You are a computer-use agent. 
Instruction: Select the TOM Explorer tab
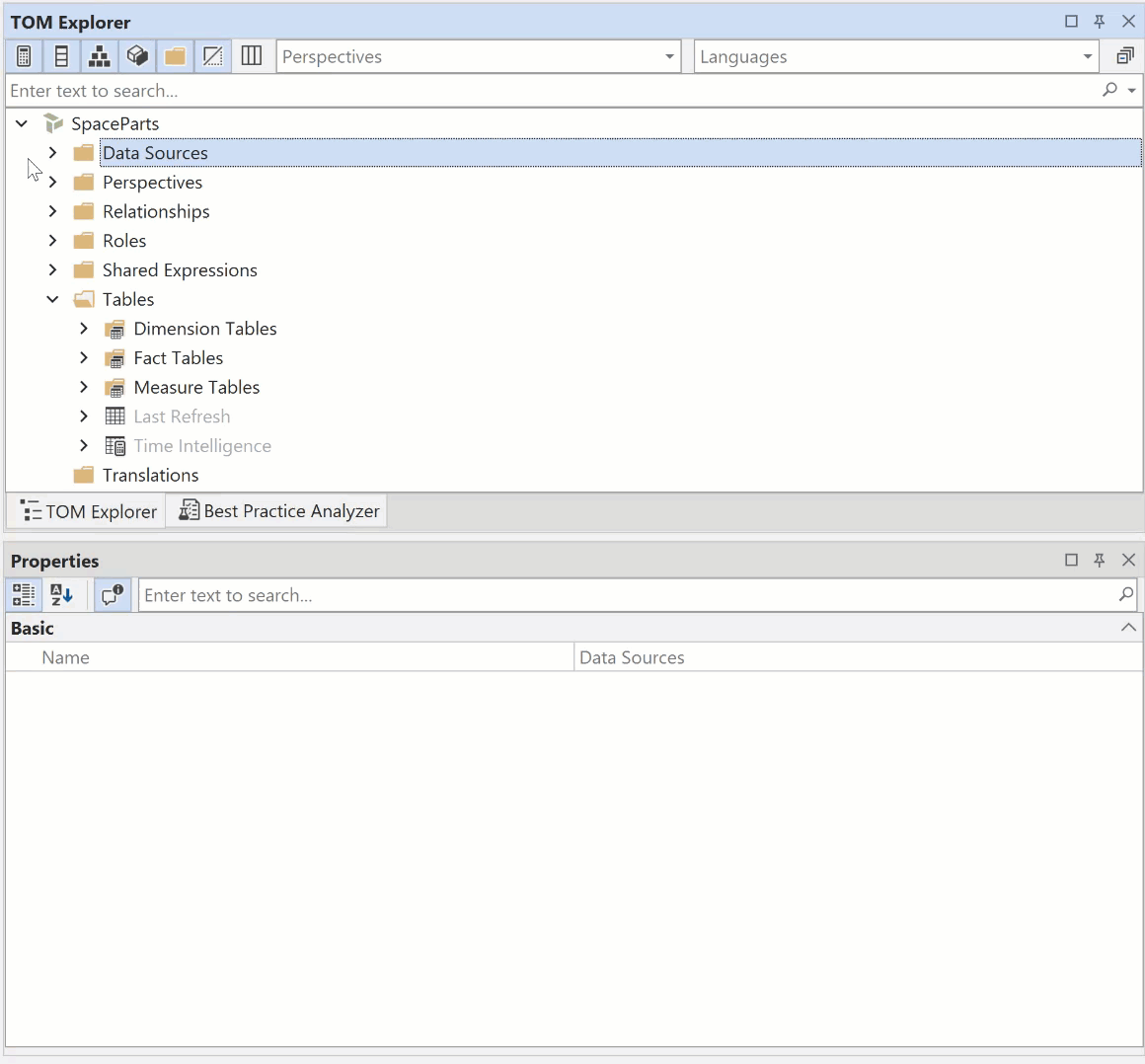tap(89, 511)
